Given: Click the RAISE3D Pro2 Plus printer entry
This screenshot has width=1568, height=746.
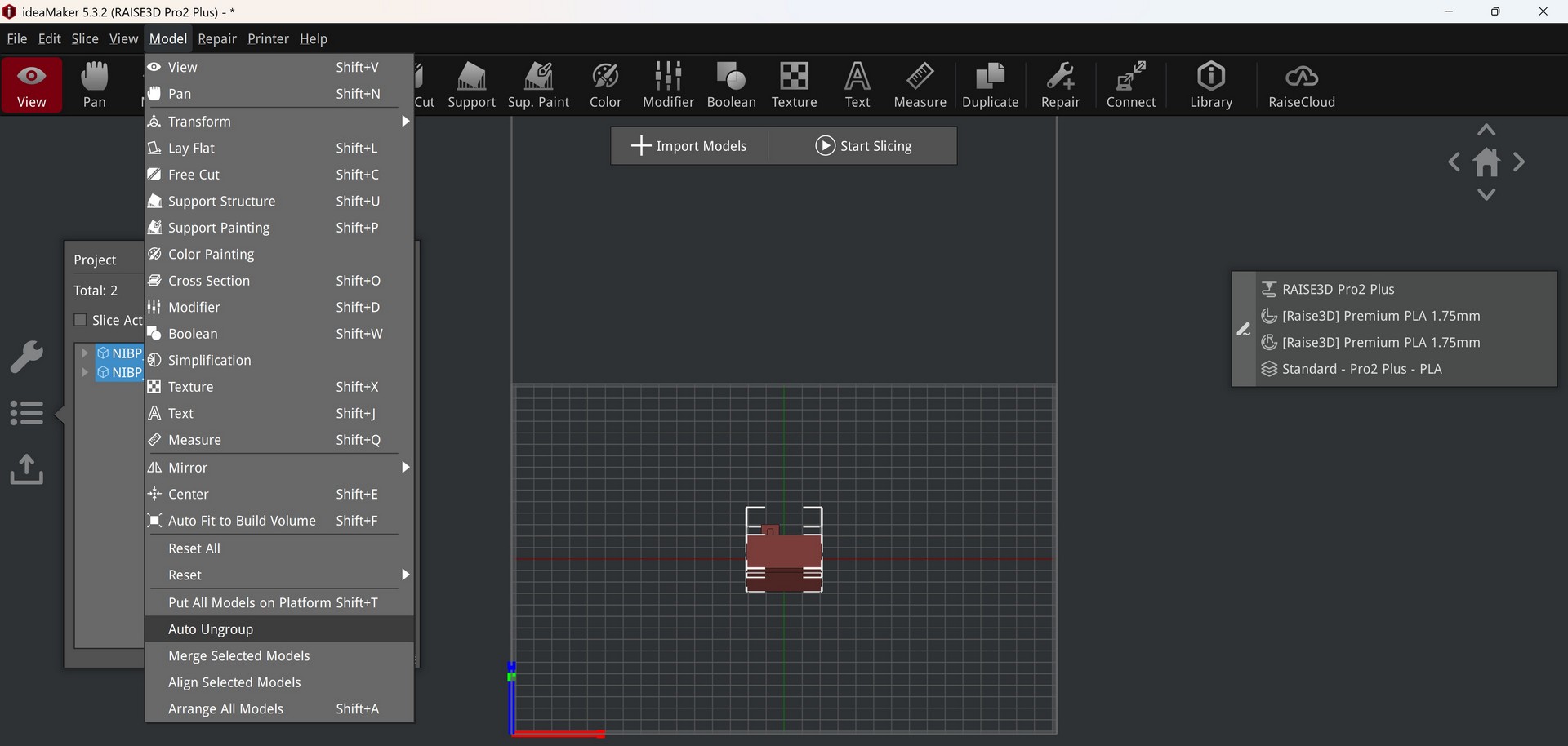Looking at the screenshot, I should [1338, 289].
